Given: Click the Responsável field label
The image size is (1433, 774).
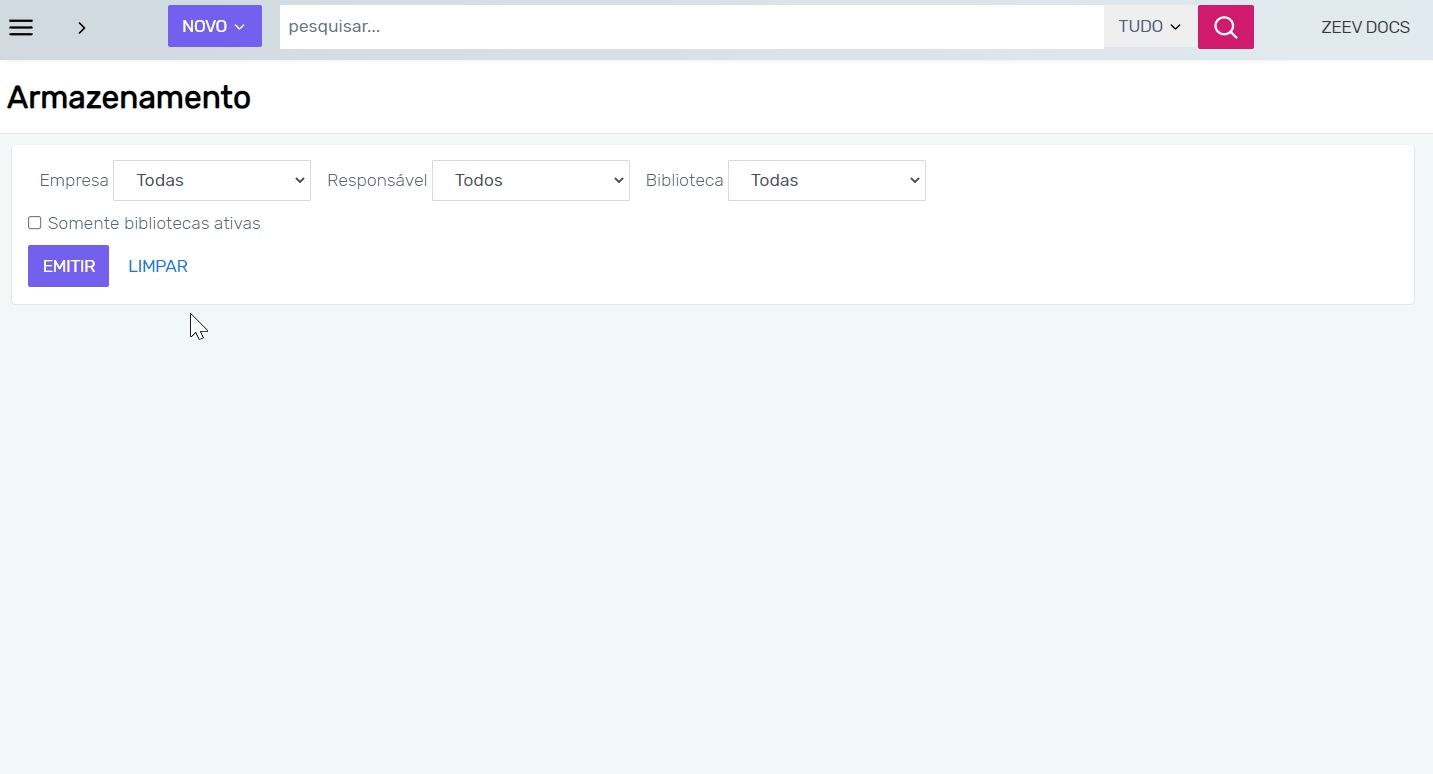Looking at the screenshot, I should [377, 181].
